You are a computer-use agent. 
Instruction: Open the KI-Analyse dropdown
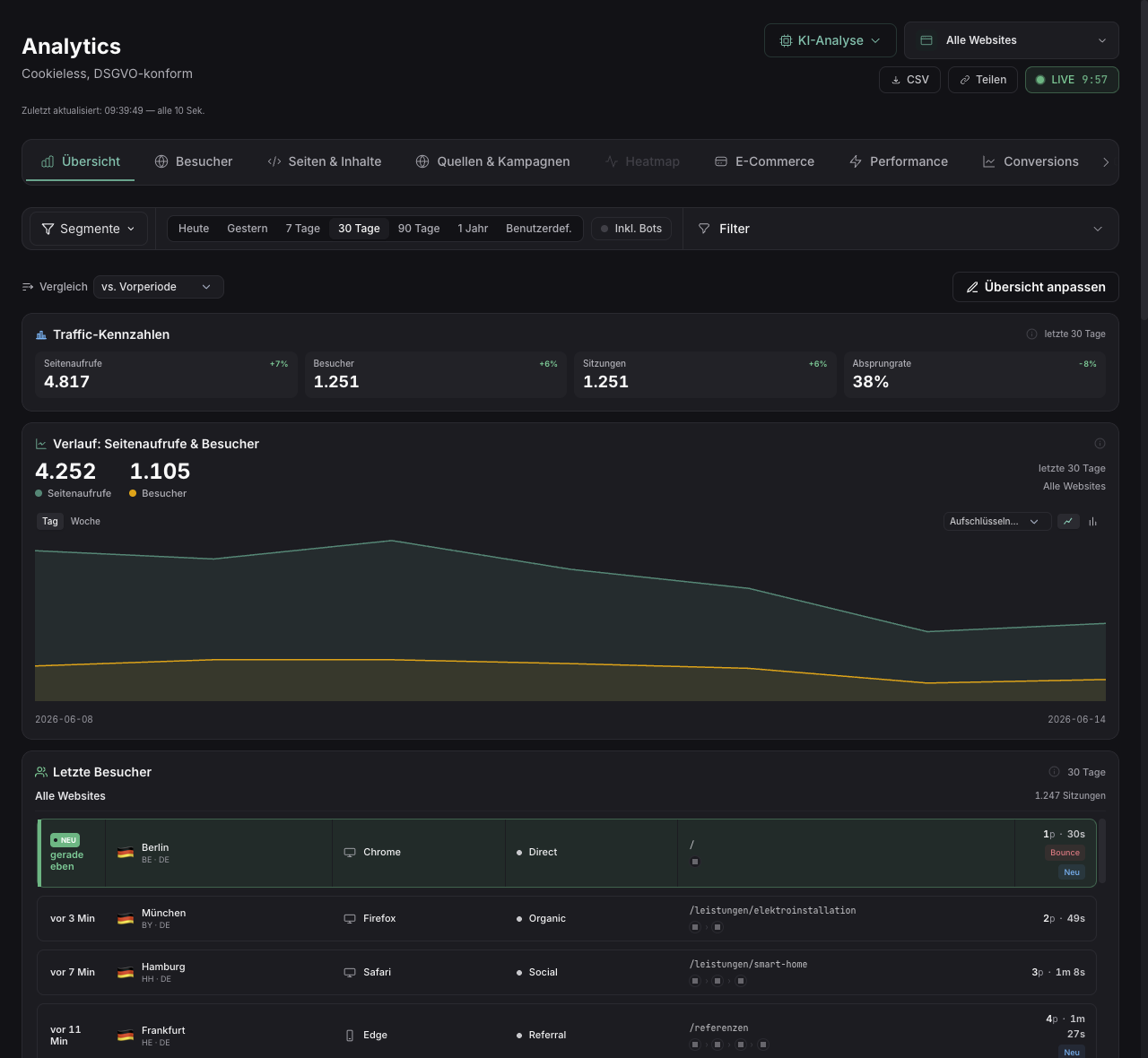click(830, 40)
